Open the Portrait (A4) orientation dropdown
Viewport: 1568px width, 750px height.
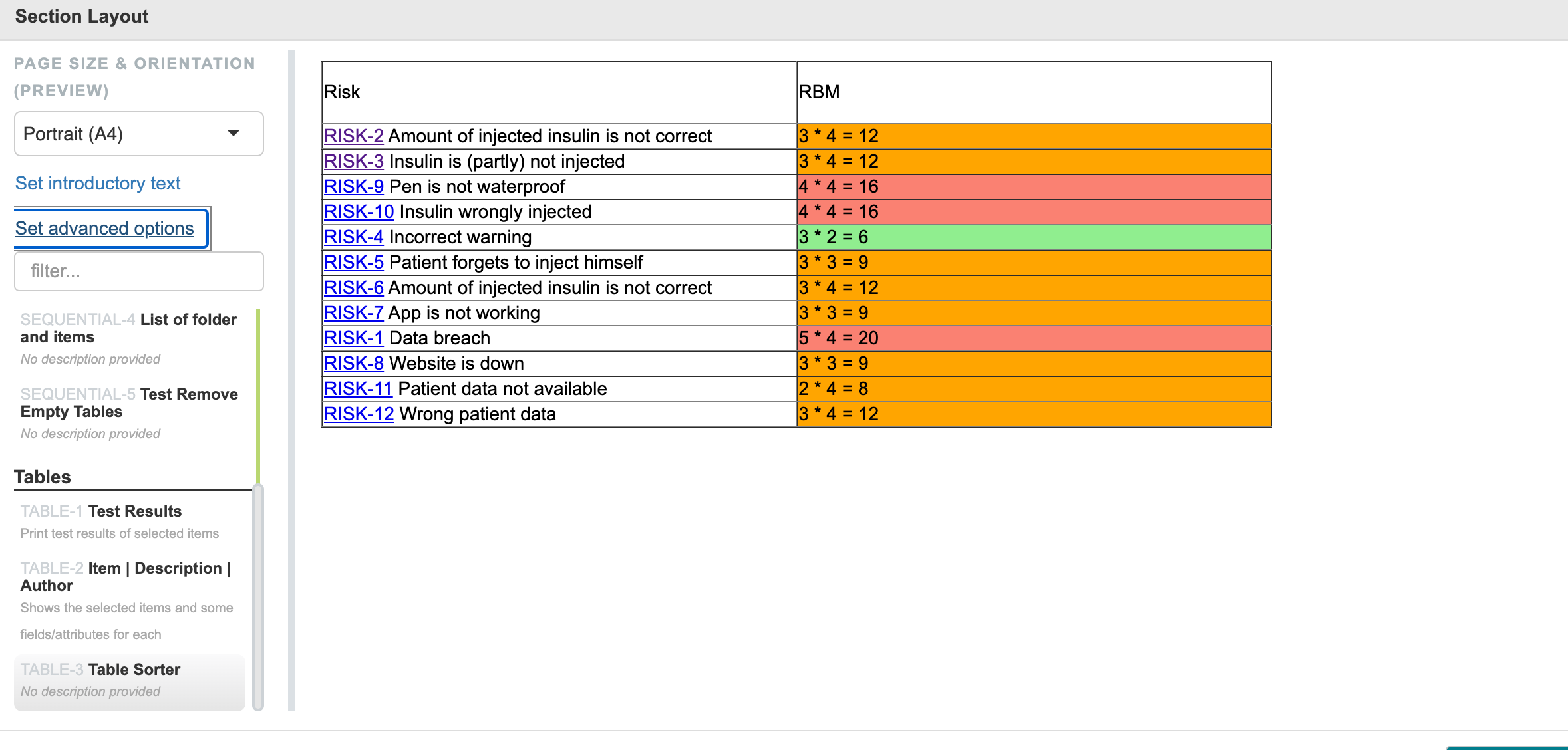pyautogui.click(x=138, y=134)
